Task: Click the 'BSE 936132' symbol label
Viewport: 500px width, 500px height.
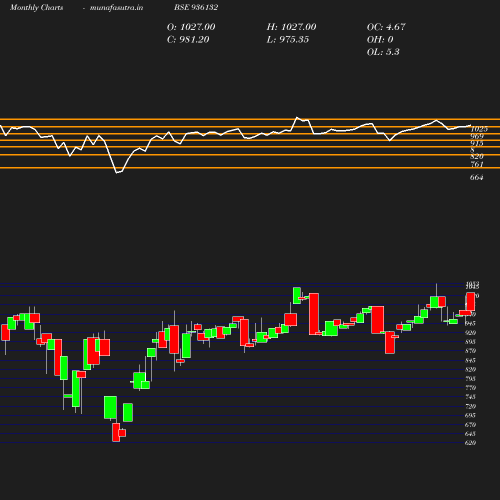Action: point(196,7)
